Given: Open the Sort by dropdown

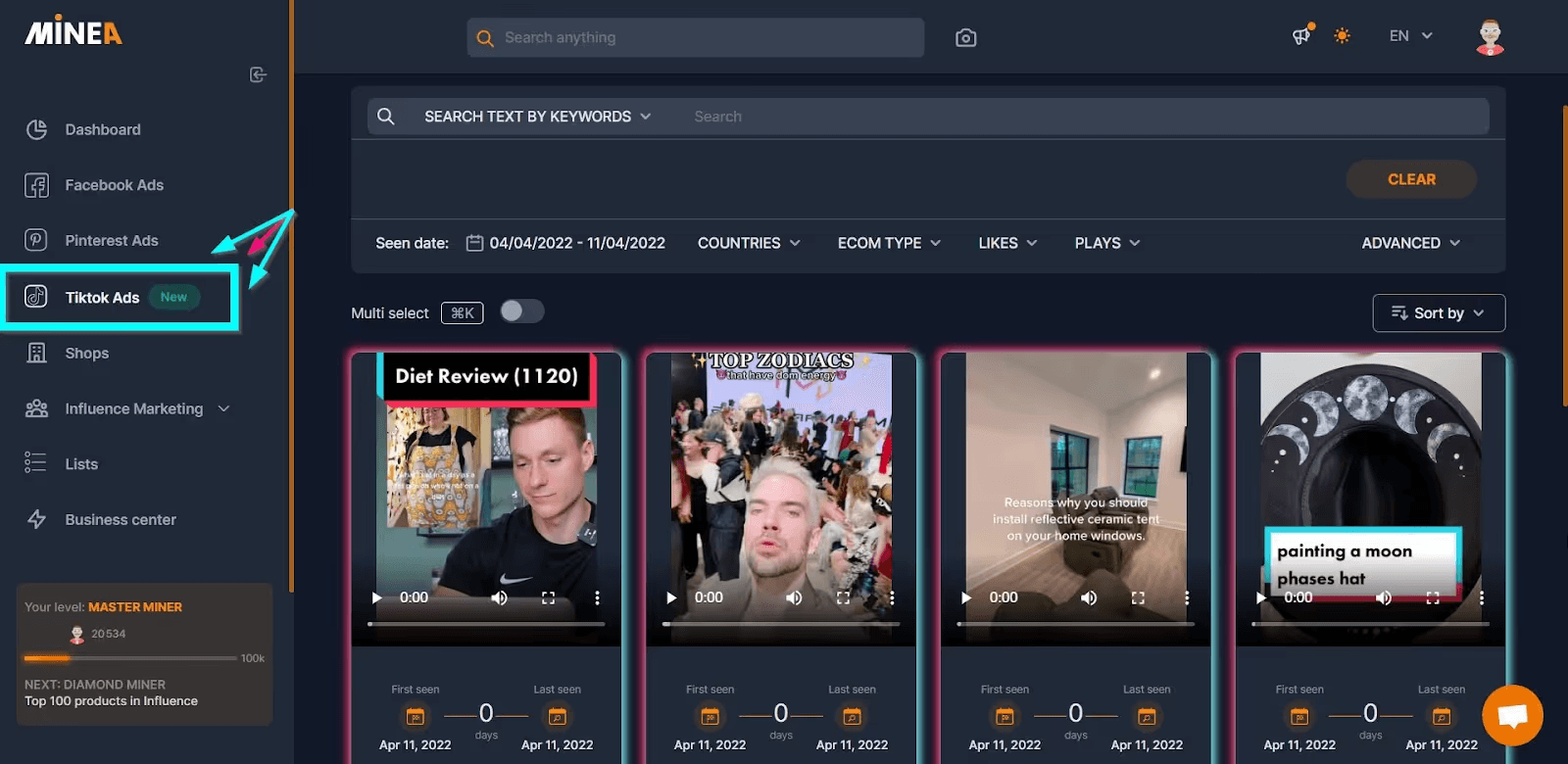Looking at the screenshot, I should click(1439, 312).
